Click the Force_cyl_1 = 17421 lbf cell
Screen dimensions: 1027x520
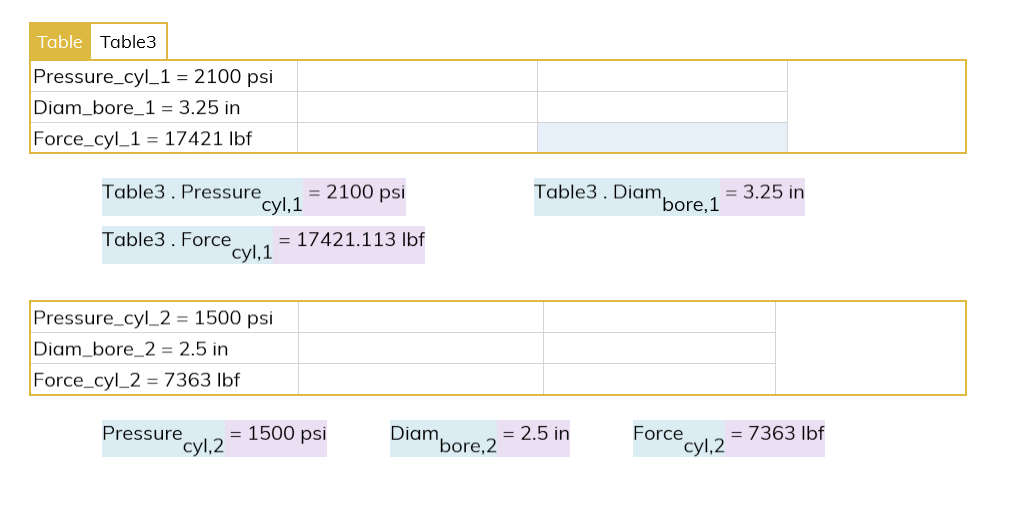tap(164, 138)
